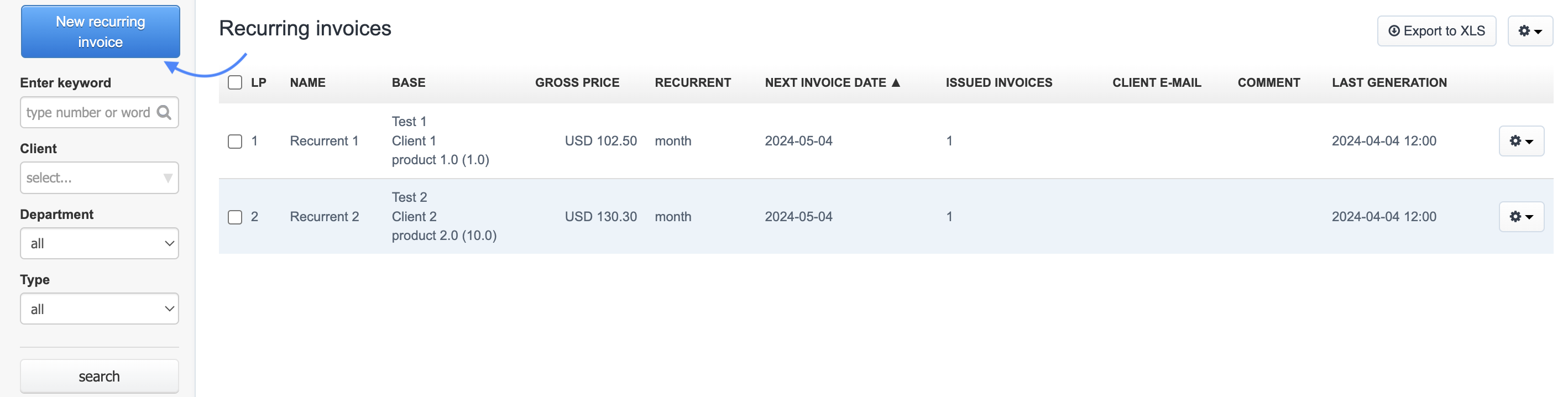The image size is (1568, 397).
Task: Click Export to XLS button
Action: point(1436,31)
